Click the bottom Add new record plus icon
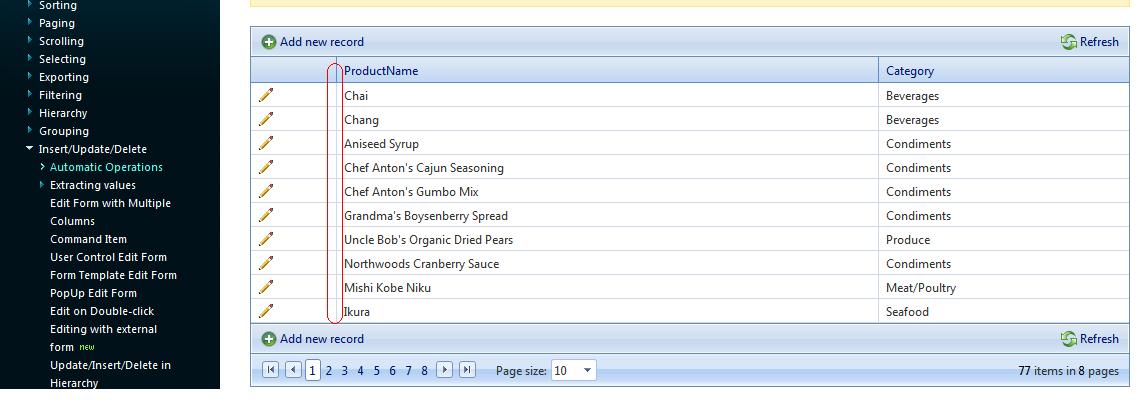Viewport: 1142px width, 400px height. point(269,339)
